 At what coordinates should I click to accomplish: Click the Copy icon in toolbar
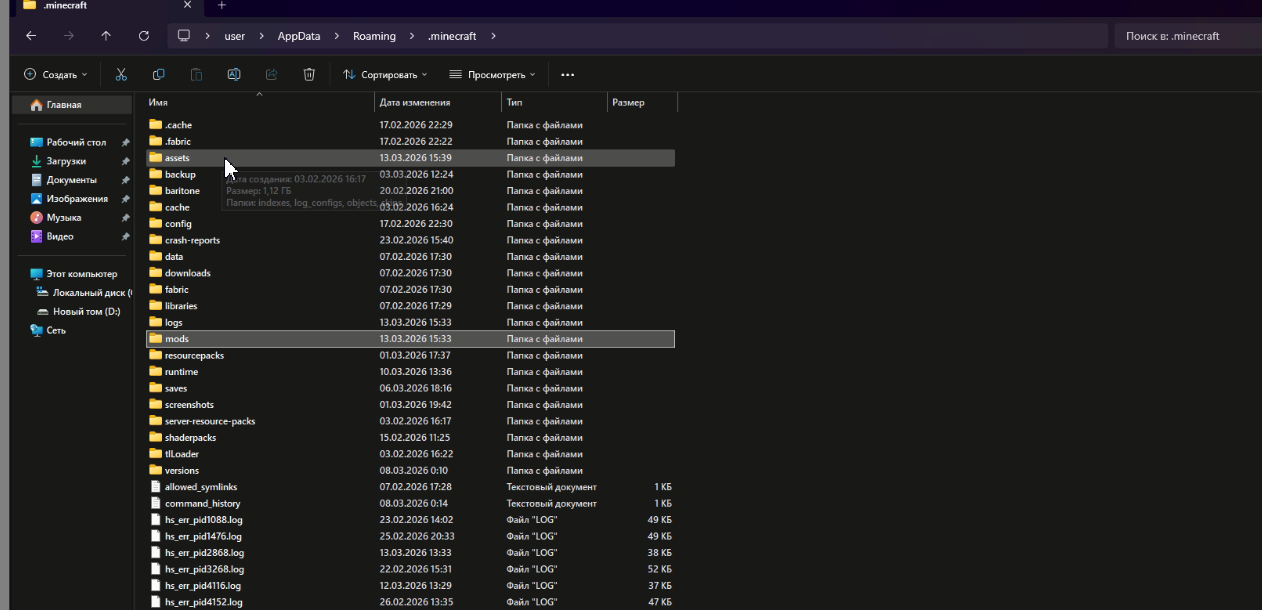click(158, 74)
